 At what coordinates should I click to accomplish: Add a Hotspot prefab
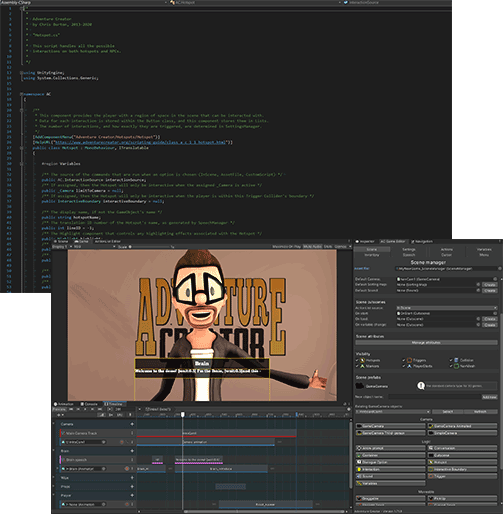point(462,462)
